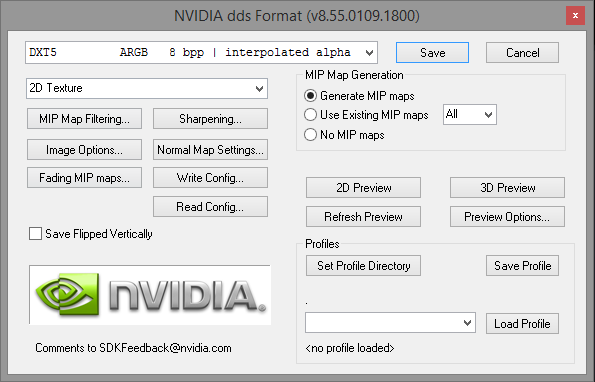Close the NVIDIA dds Format dialog
595x382 pixels.
click(575, 16)
